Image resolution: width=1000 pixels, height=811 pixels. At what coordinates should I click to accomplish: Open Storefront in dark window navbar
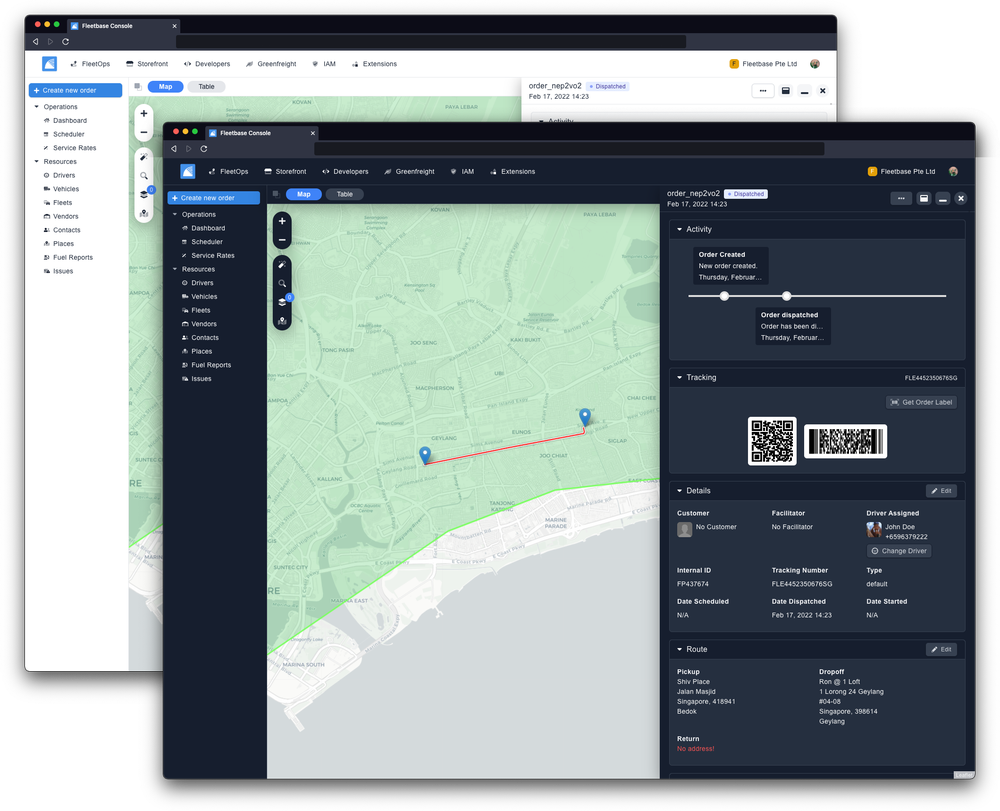[286, 172]
